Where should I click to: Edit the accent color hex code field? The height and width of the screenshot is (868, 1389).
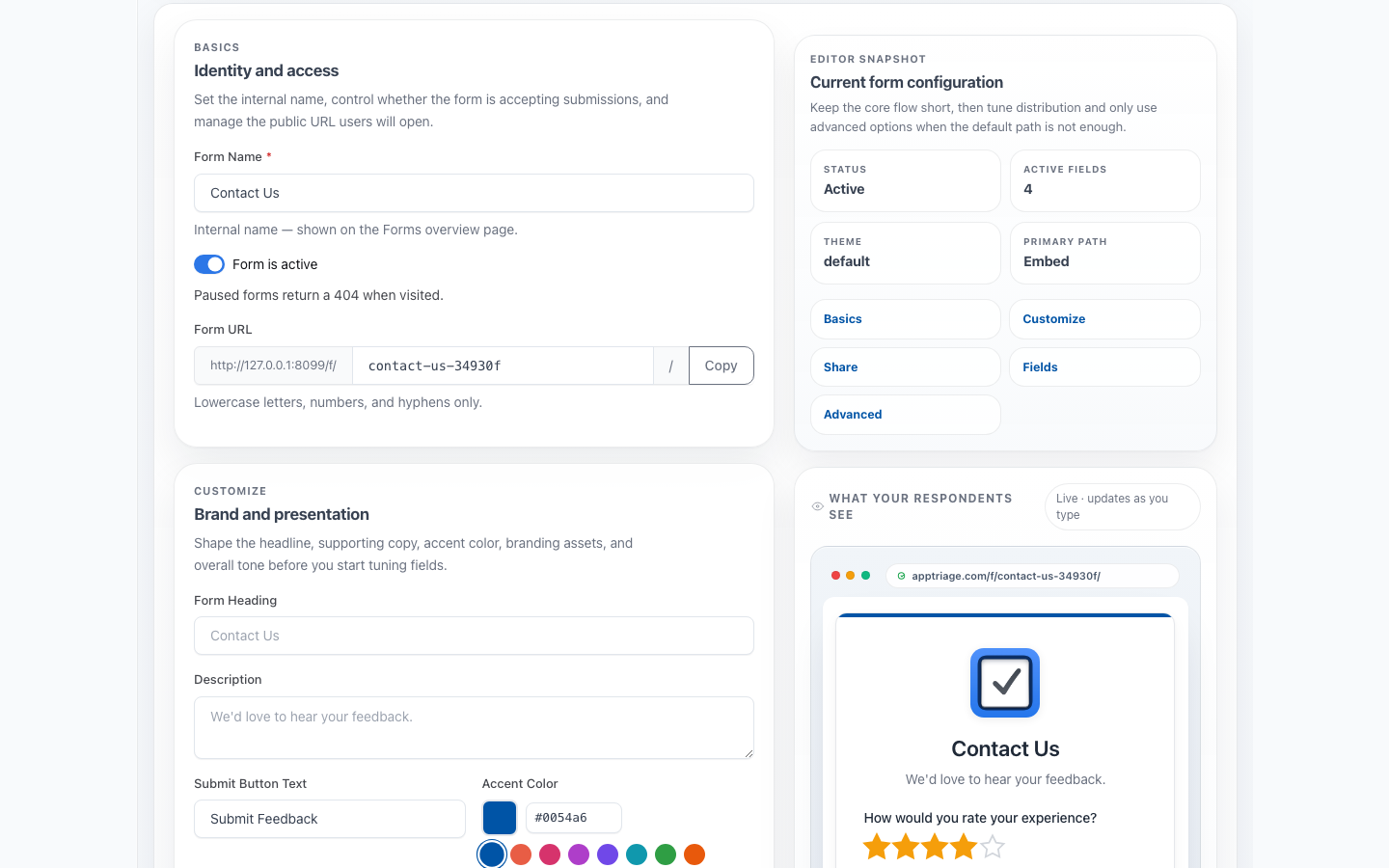pos(574,818)
